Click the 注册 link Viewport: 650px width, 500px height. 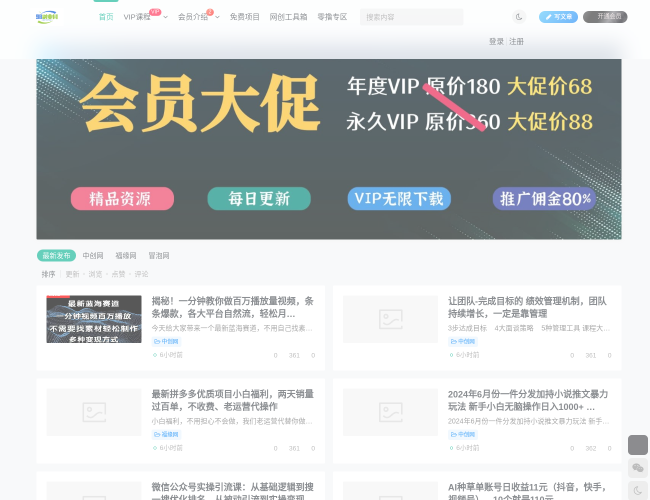[516, 41]
